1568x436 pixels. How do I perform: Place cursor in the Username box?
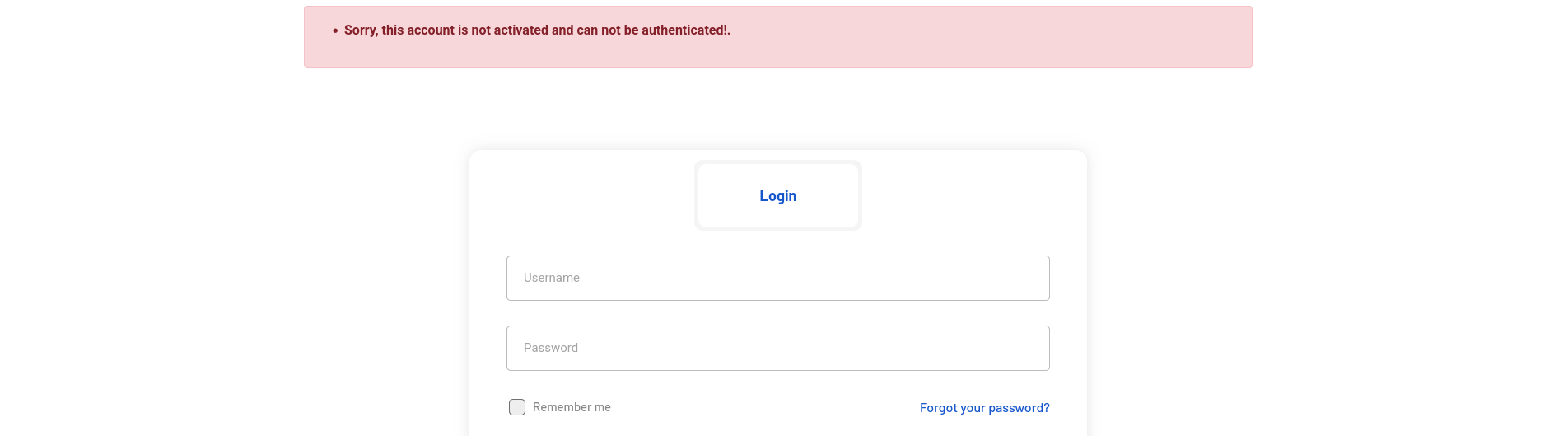[x=778, y=278]
